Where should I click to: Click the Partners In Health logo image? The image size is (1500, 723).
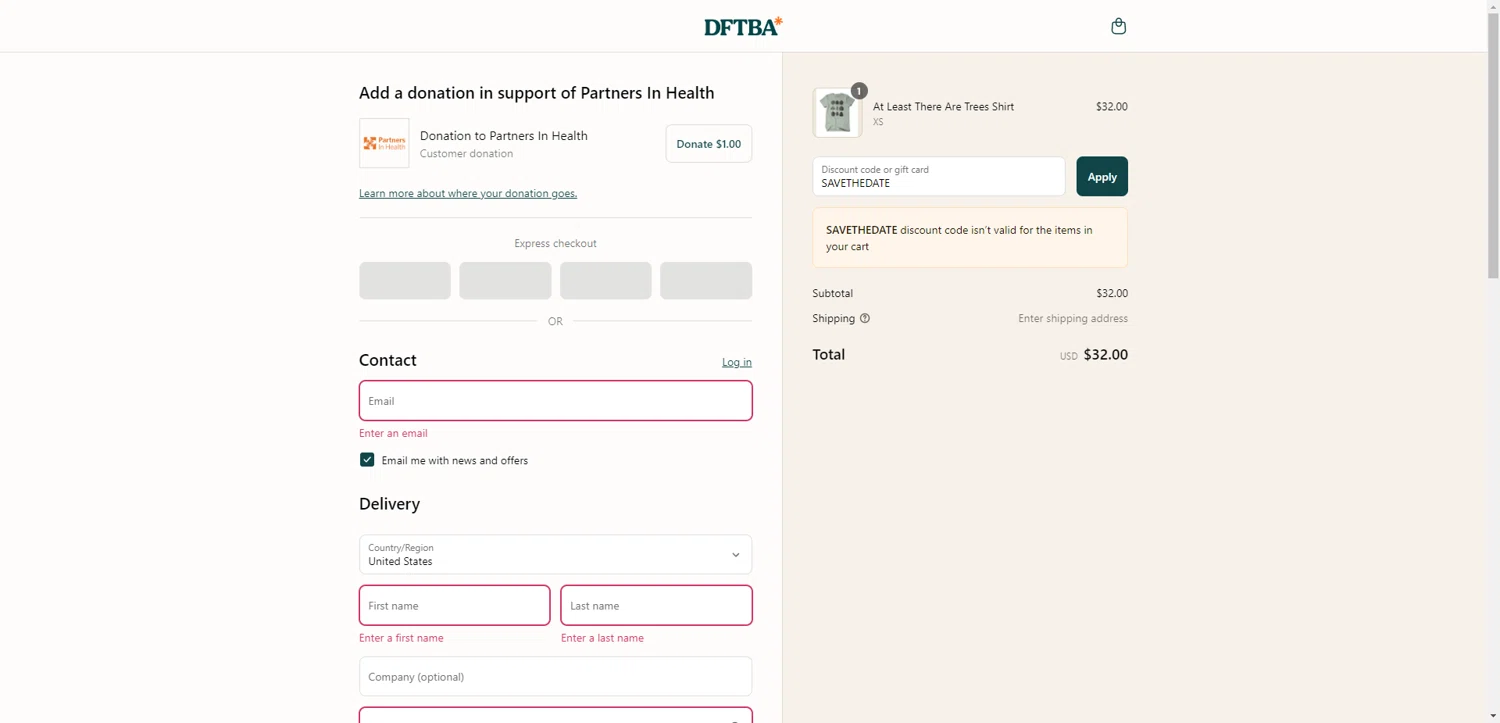point(384,143)
